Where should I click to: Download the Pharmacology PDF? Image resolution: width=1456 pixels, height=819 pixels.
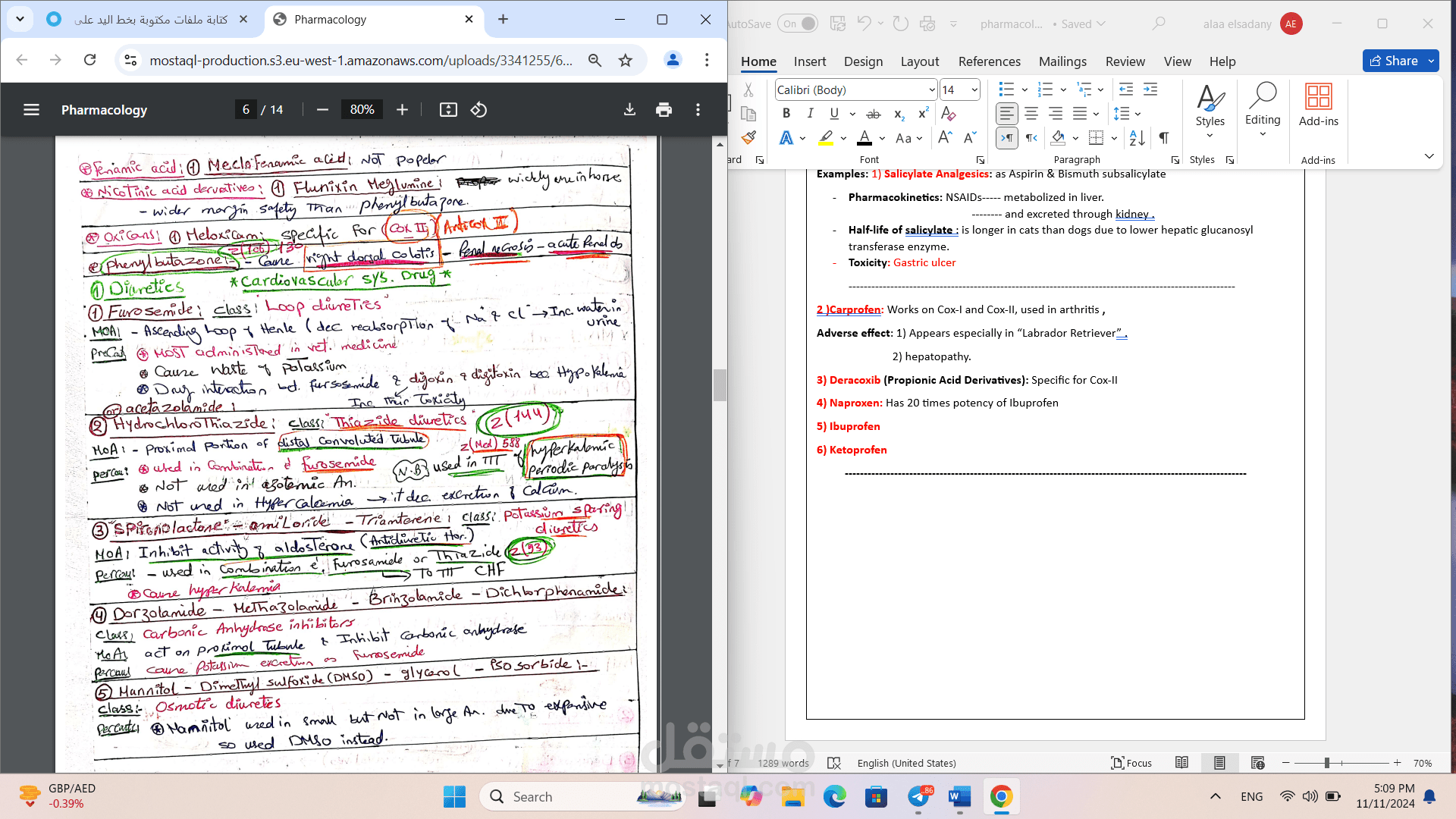[629, 110]
